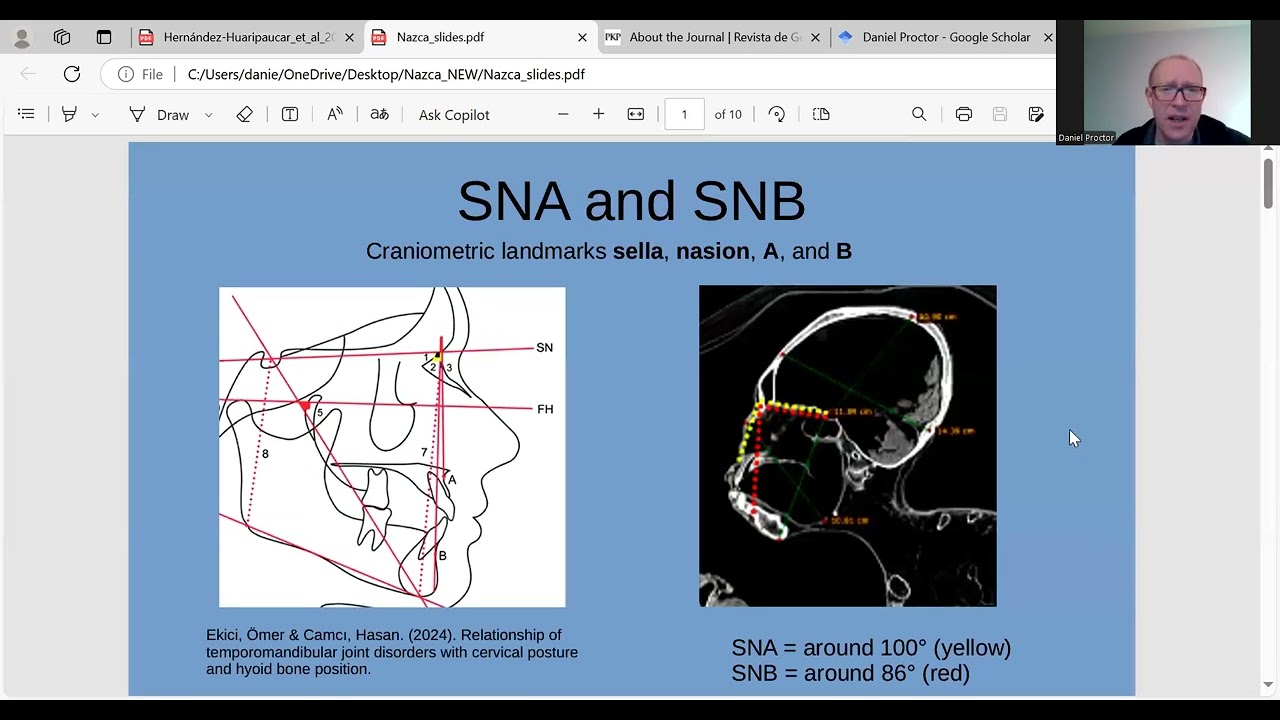Open the browser profile icon
Viewport: 1280px width, 720px height.
pos(22,38)
